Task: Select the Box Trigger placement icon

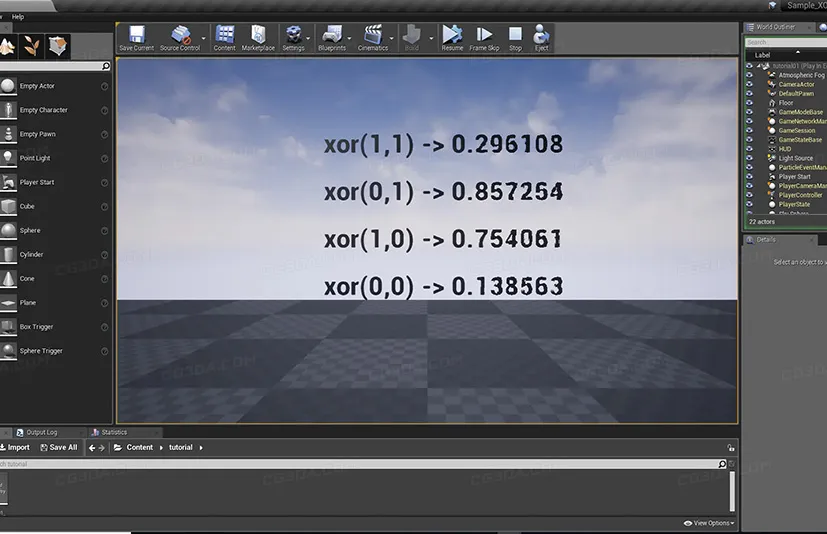Action: 8,327
